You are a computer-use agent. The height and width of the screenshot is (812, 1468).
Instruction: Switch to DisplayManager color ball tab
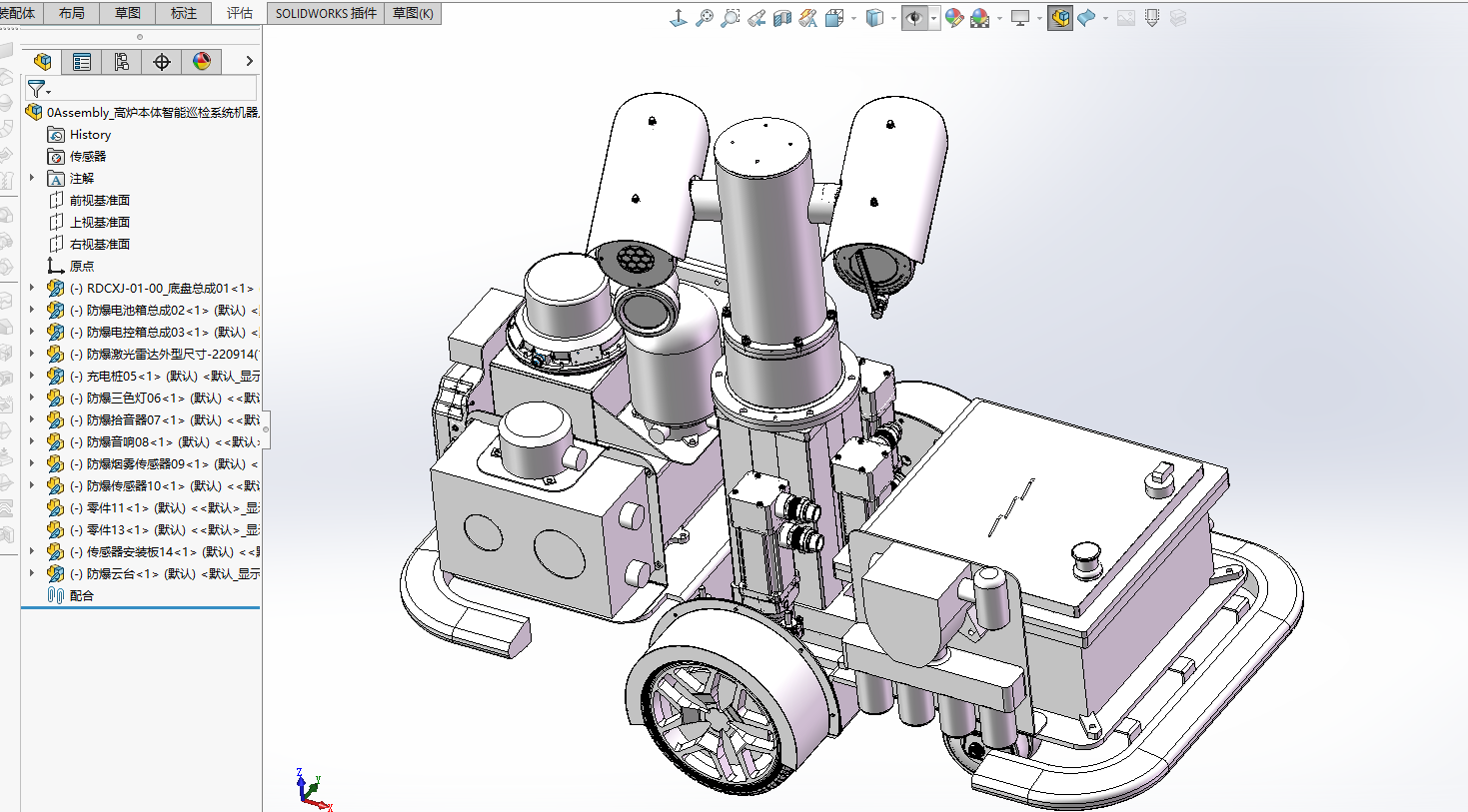tap(202, 62)
